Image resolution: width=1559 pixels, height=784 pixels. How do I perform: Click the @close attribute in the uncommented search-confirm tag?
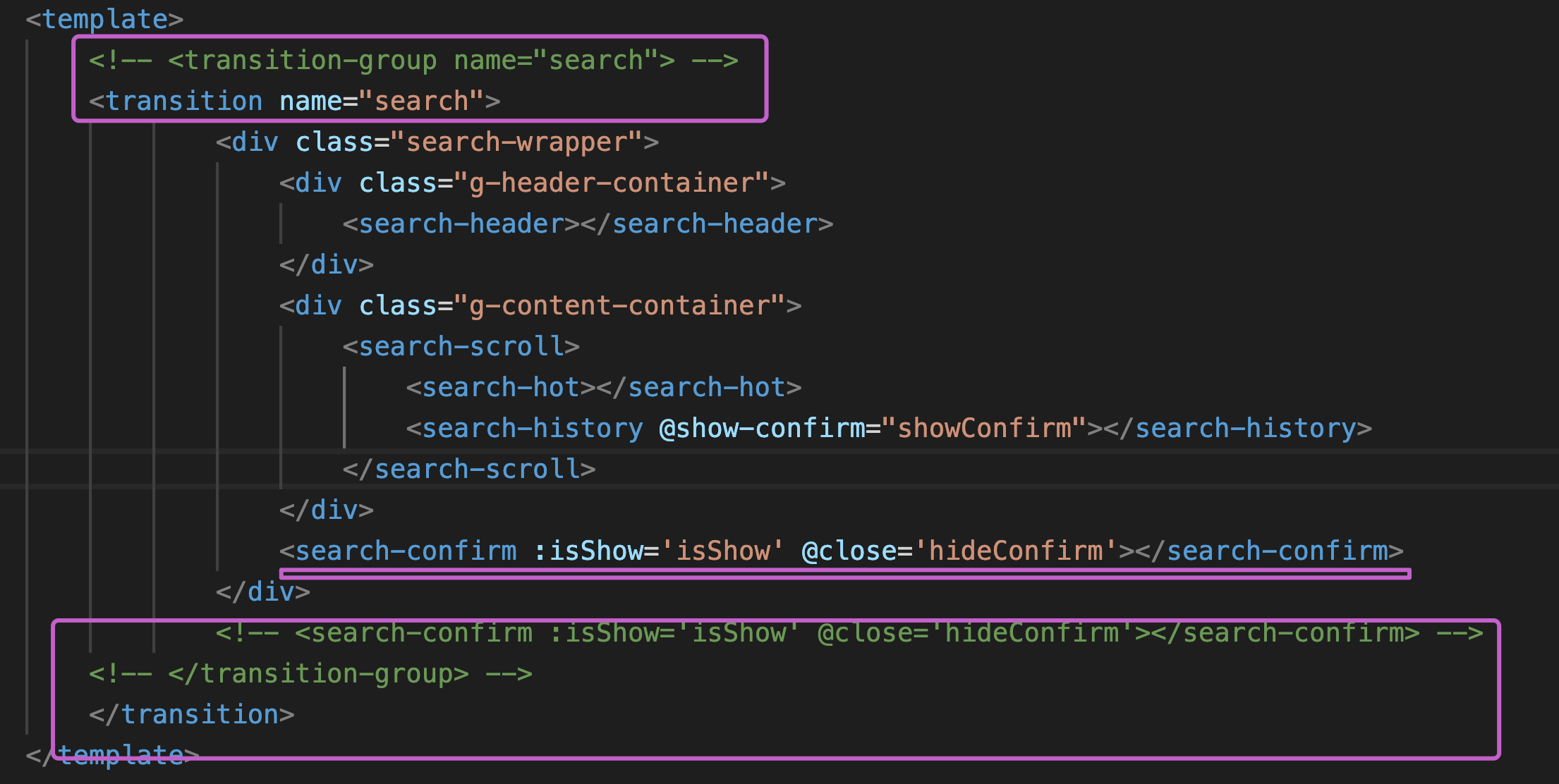pos(849,551)
